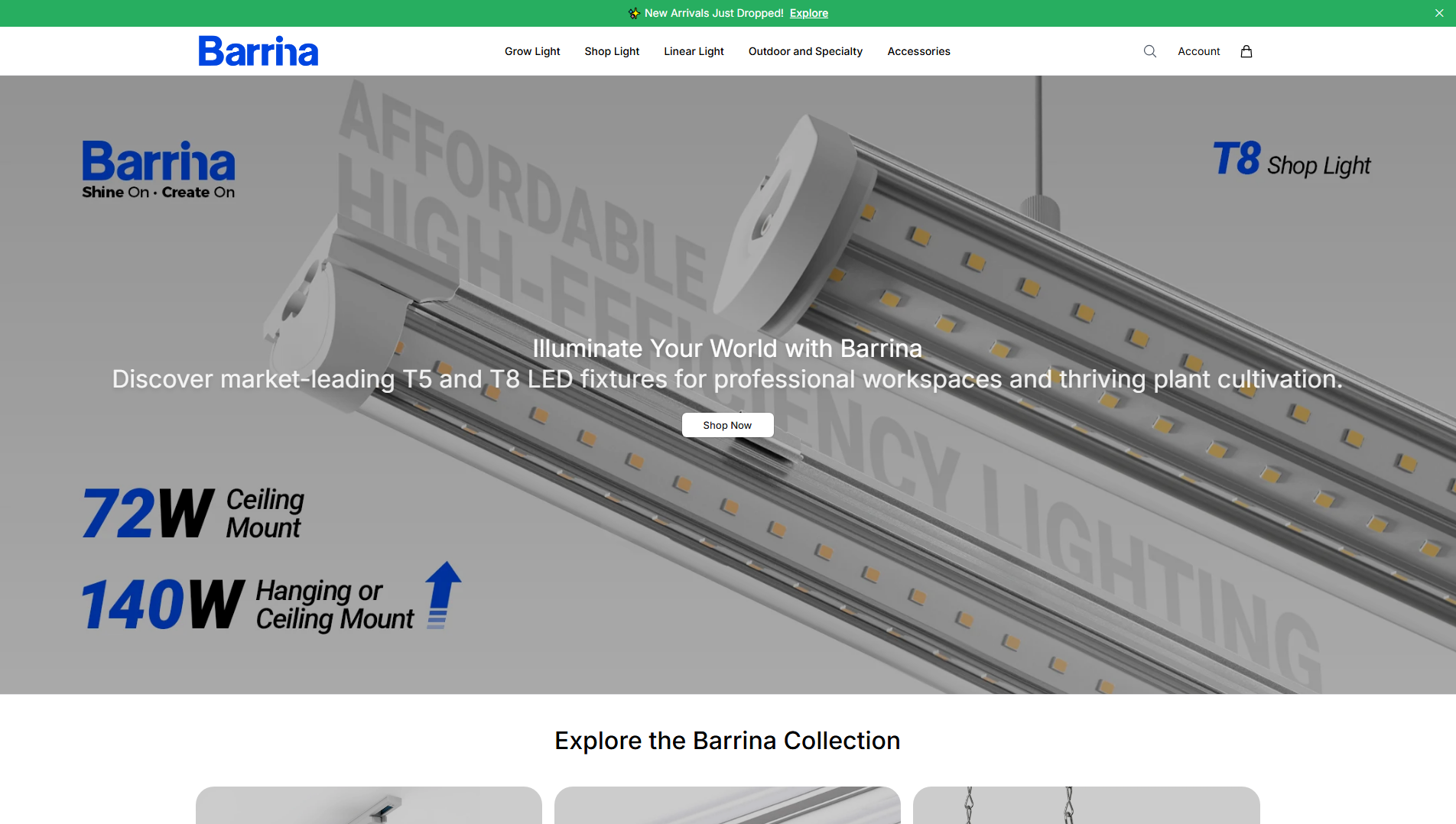Viewport: 1456px width, 824px height.
Task: Click the sparkle icon in announcement bar
Action: 634,13
